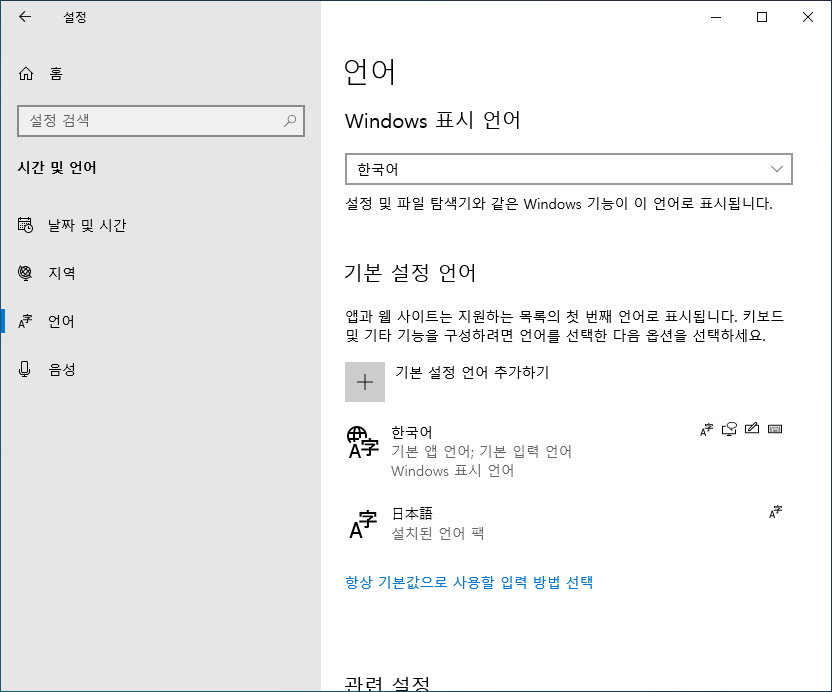Viewport: 832px width, 692px height.
Task: Open 음성 settings page
Action: [160, 369]
